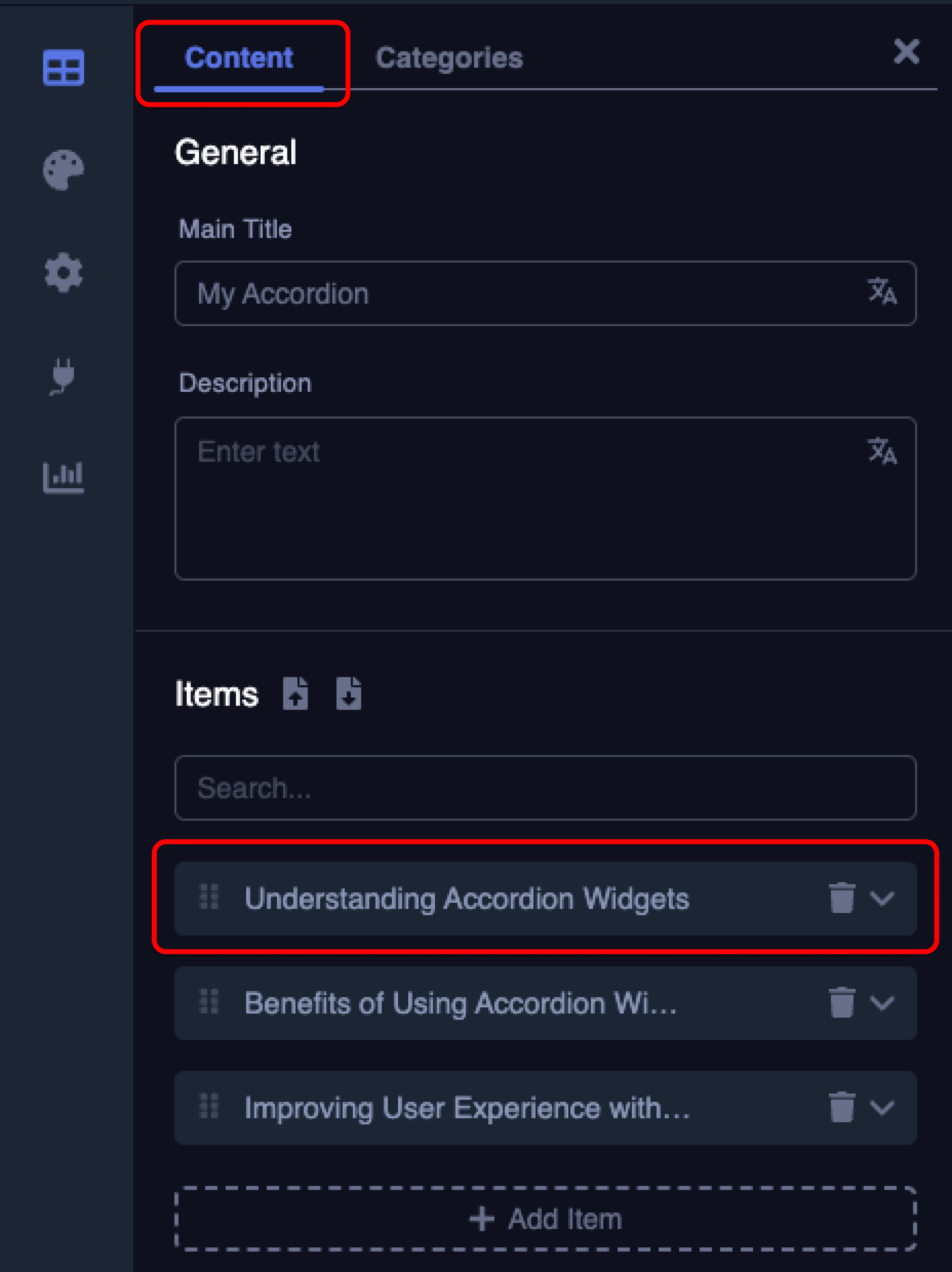Image resolution: width=952 pixels, height=1272 pixels.
Task: Delete the Benefits of Using Accordion item
Action: pyautogui.click(x=841, y=1003)
